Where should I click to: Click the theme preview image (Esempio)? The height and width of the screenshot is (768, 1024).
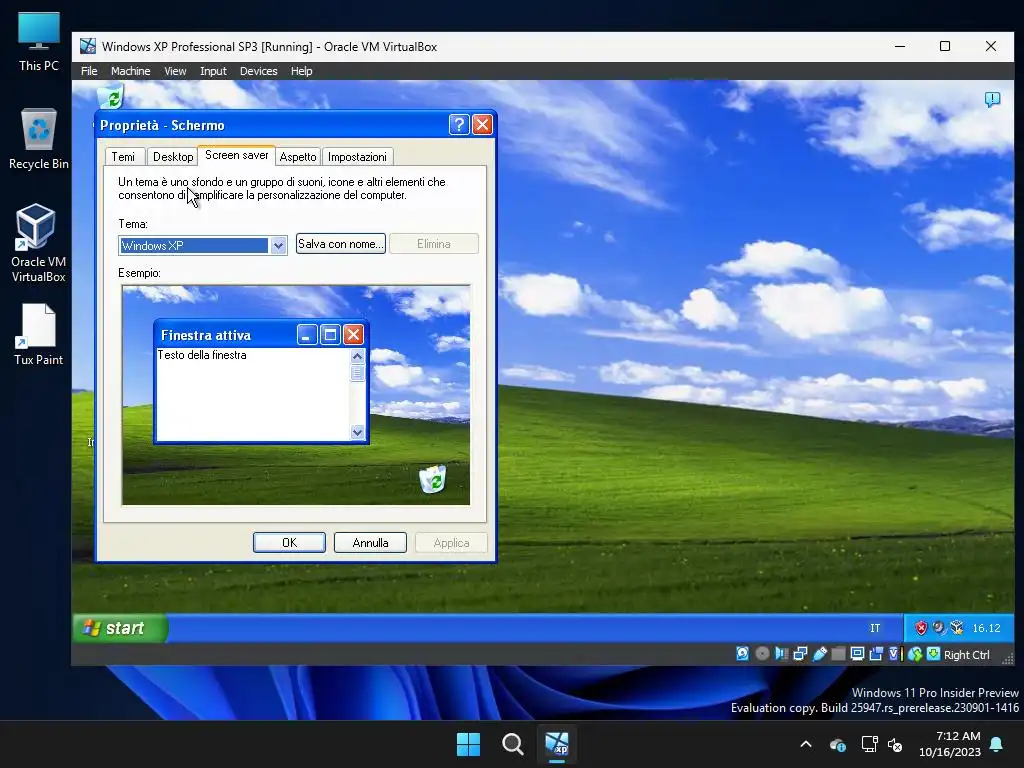(x=296, y=395)
